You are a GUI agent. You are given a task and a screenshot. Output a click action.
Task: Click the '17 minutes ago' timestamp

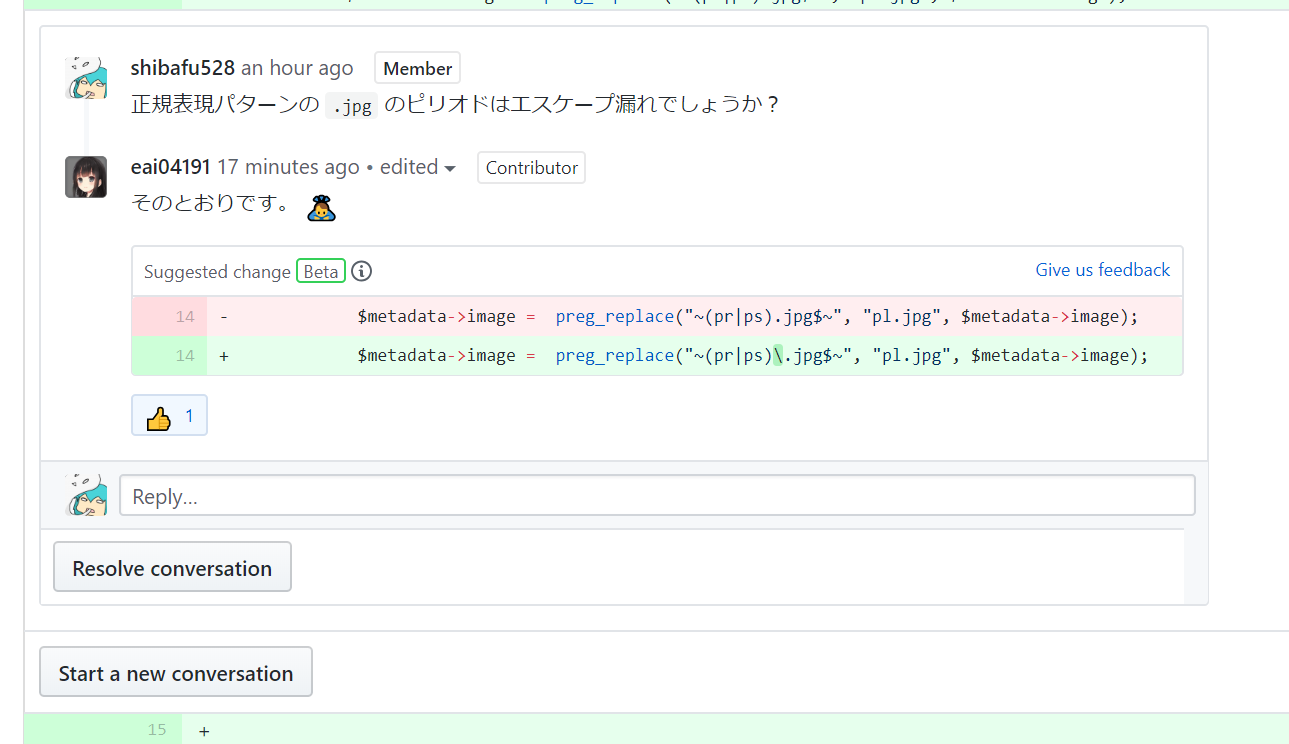(288, 167)
